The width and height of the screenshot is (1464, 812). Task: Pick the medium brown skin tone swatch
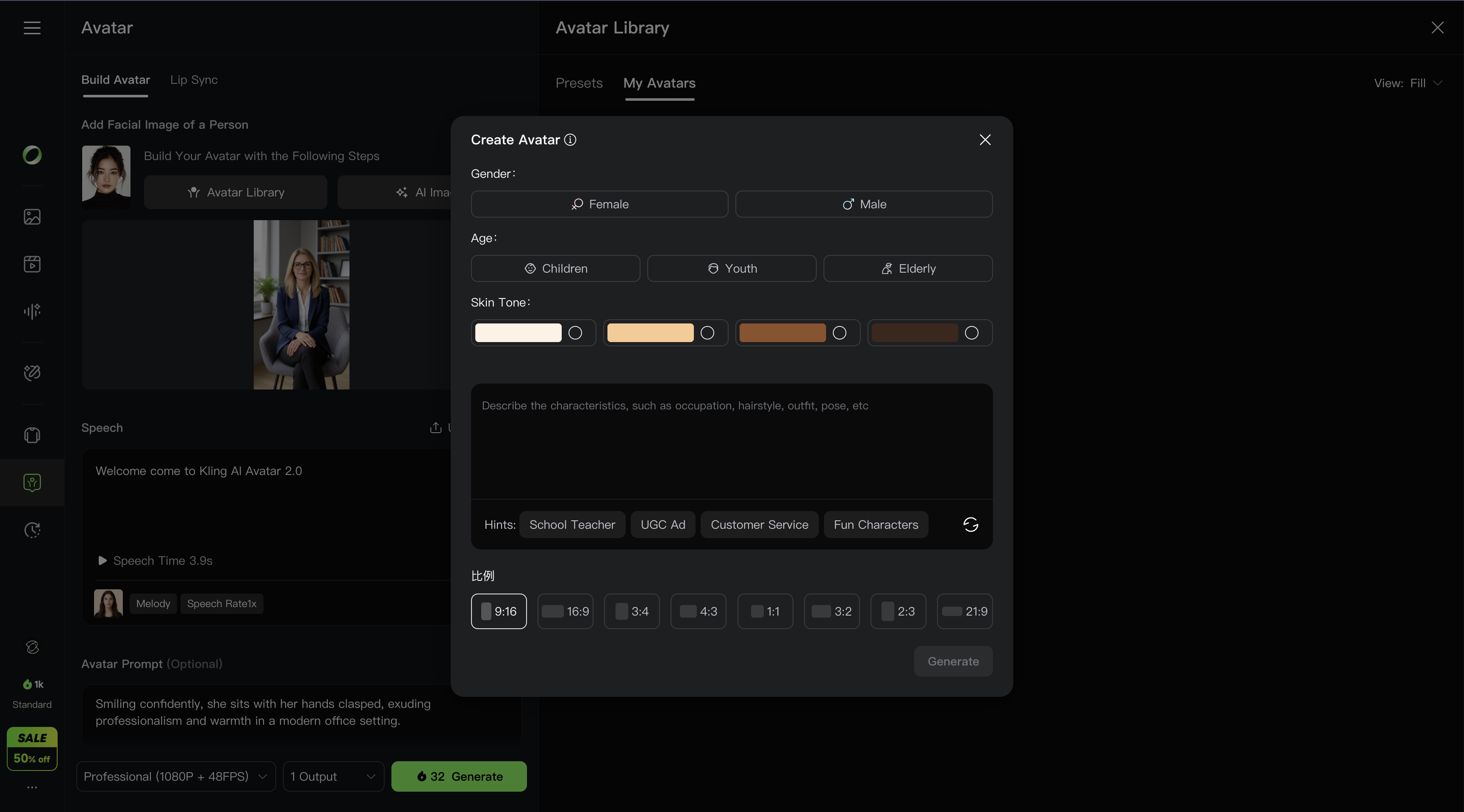[x=782, y=333]
